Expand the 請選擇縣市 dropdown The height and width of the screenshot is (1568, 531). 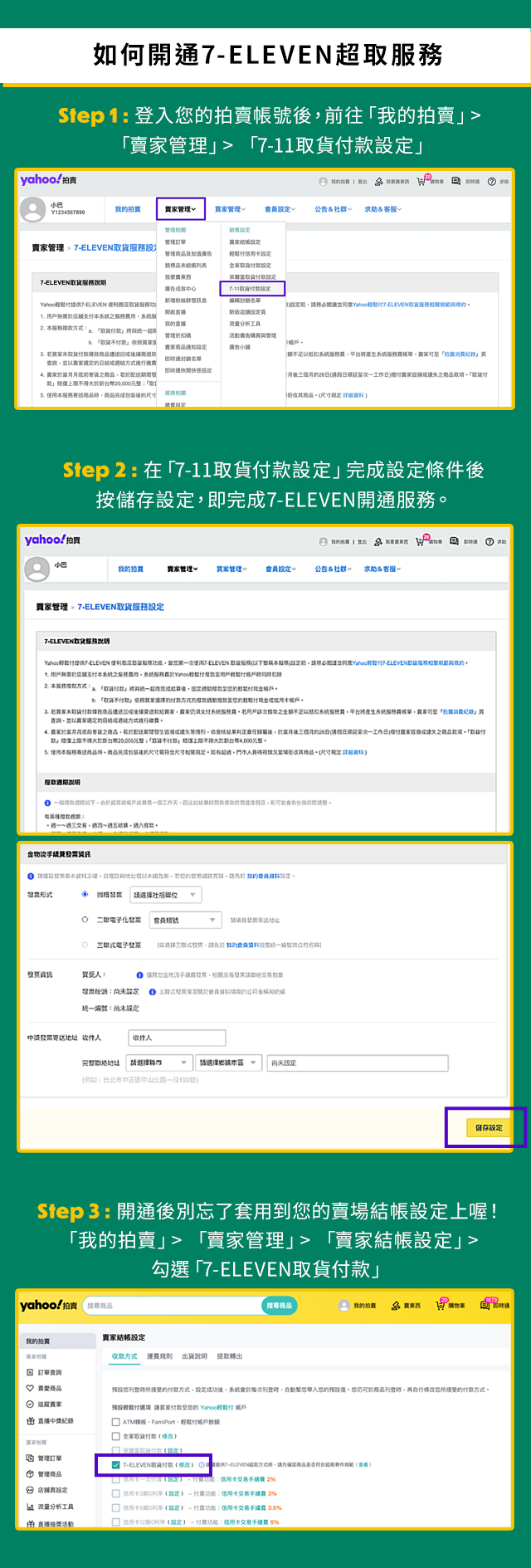tap(157, 1062)
